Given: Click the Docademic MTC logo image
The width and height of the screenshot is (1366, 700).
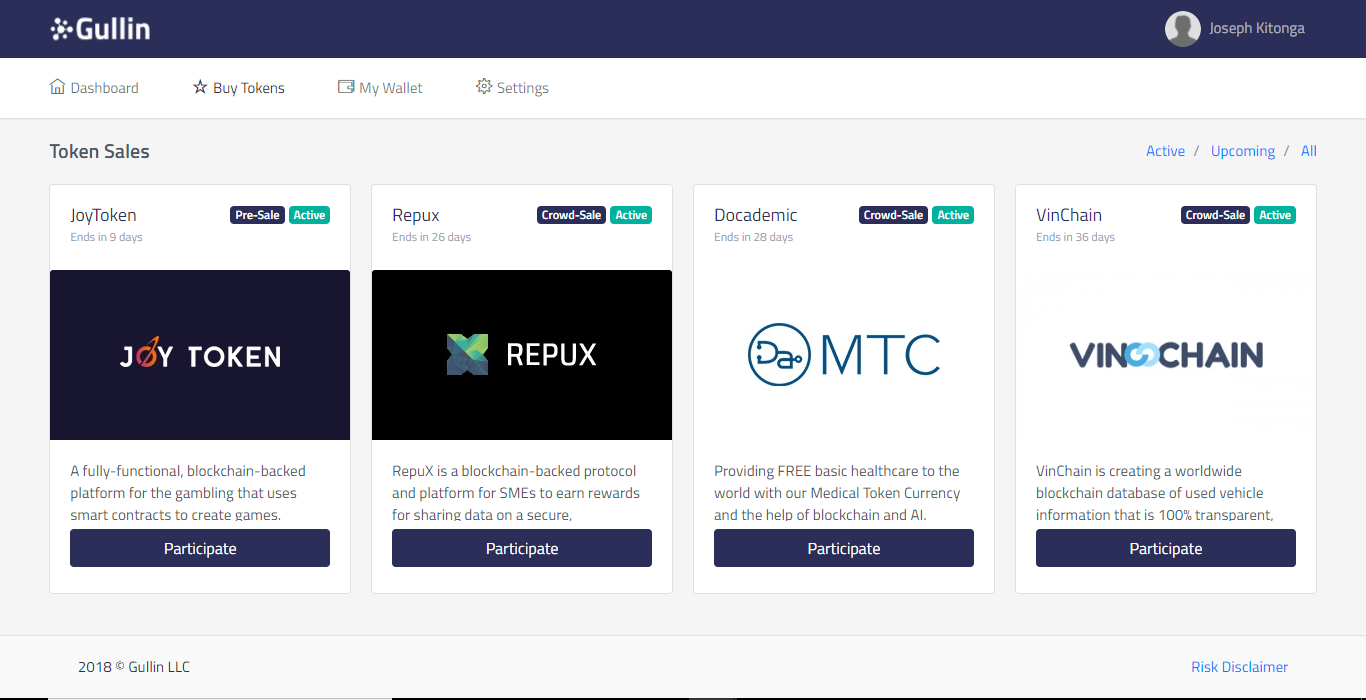Looking at the screenshot, I should point(844,355).
